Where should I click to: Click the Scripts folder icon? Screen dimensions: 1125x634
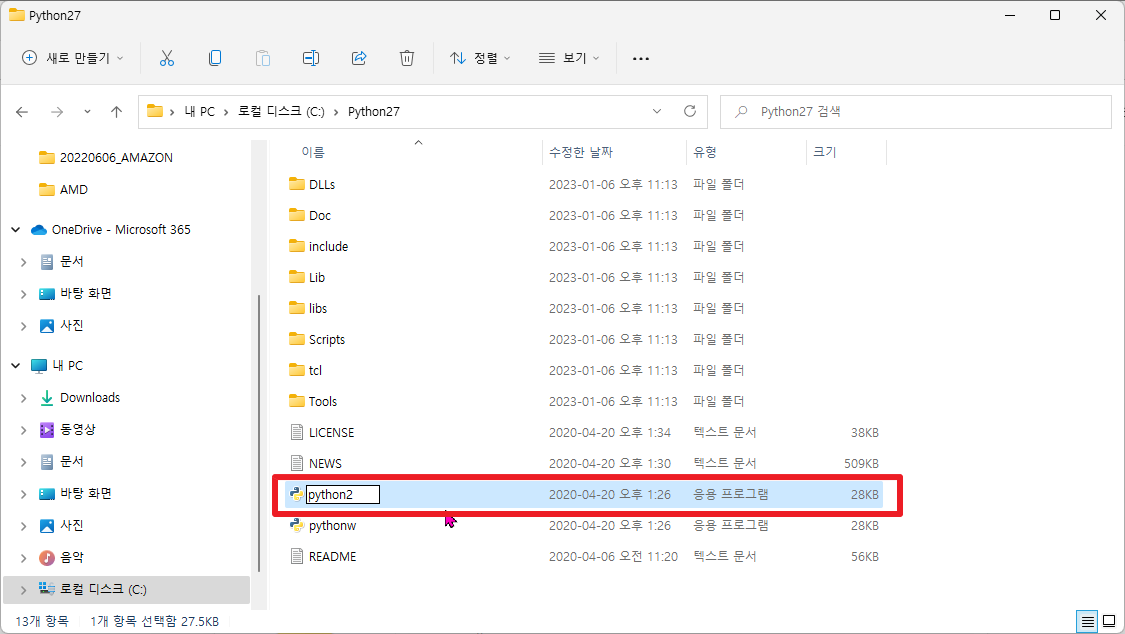click(x=296, y=339)
